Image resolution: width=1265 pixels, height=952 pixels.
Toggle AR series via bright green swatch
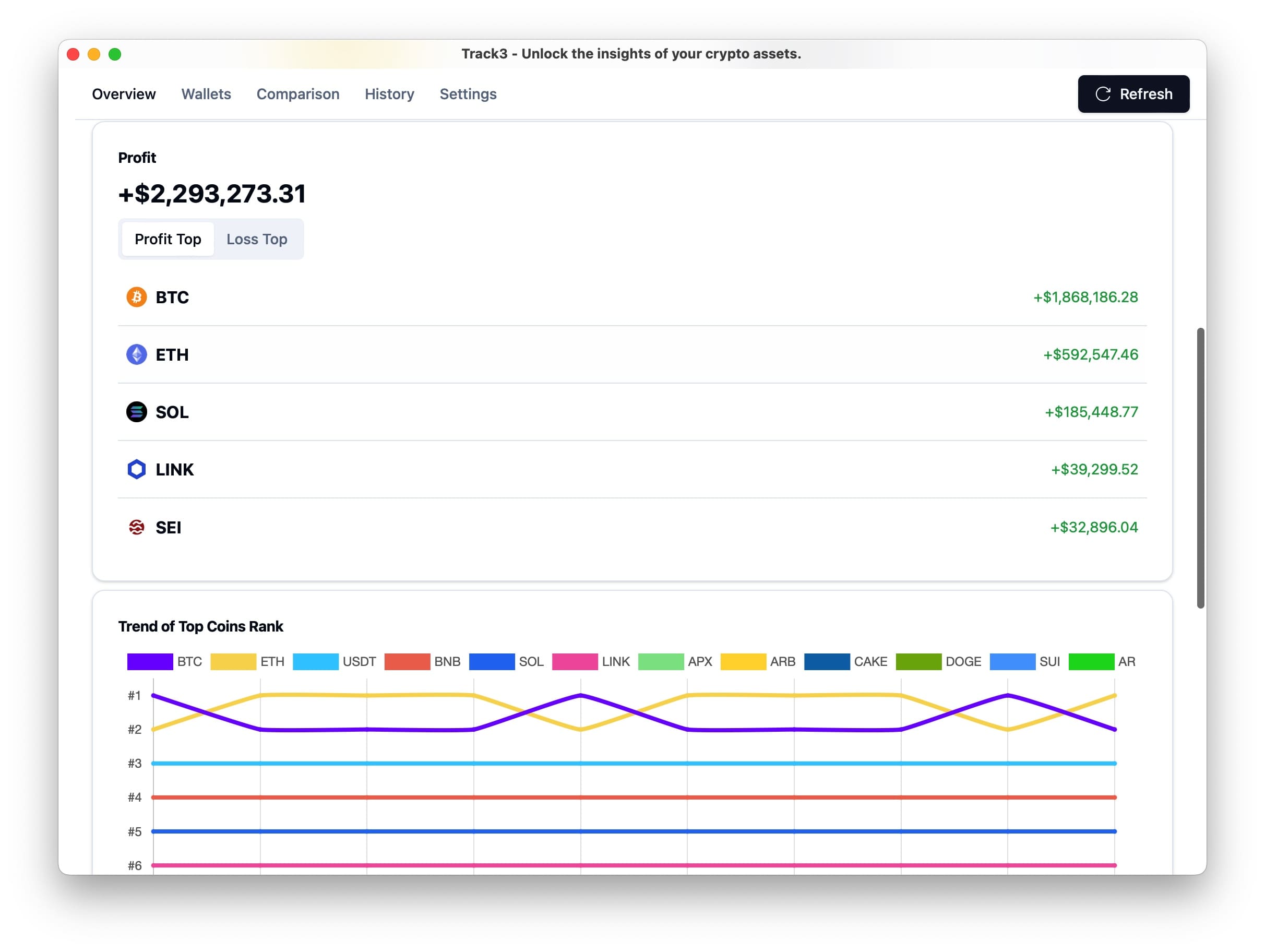pos(1091,661)
